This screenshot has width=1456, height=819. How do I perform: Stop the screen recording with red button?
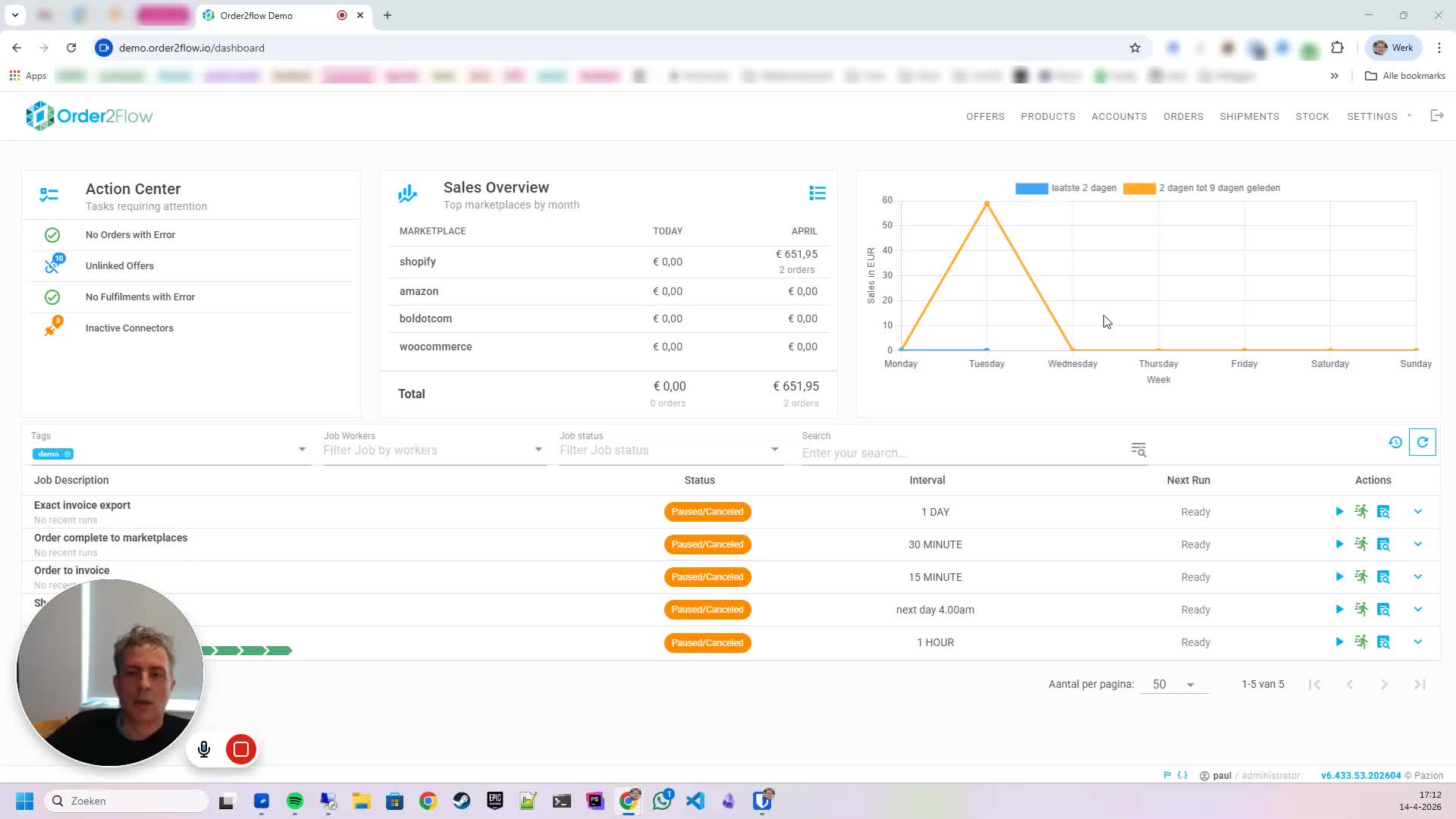pyautogui.click(x=241, y=749)
